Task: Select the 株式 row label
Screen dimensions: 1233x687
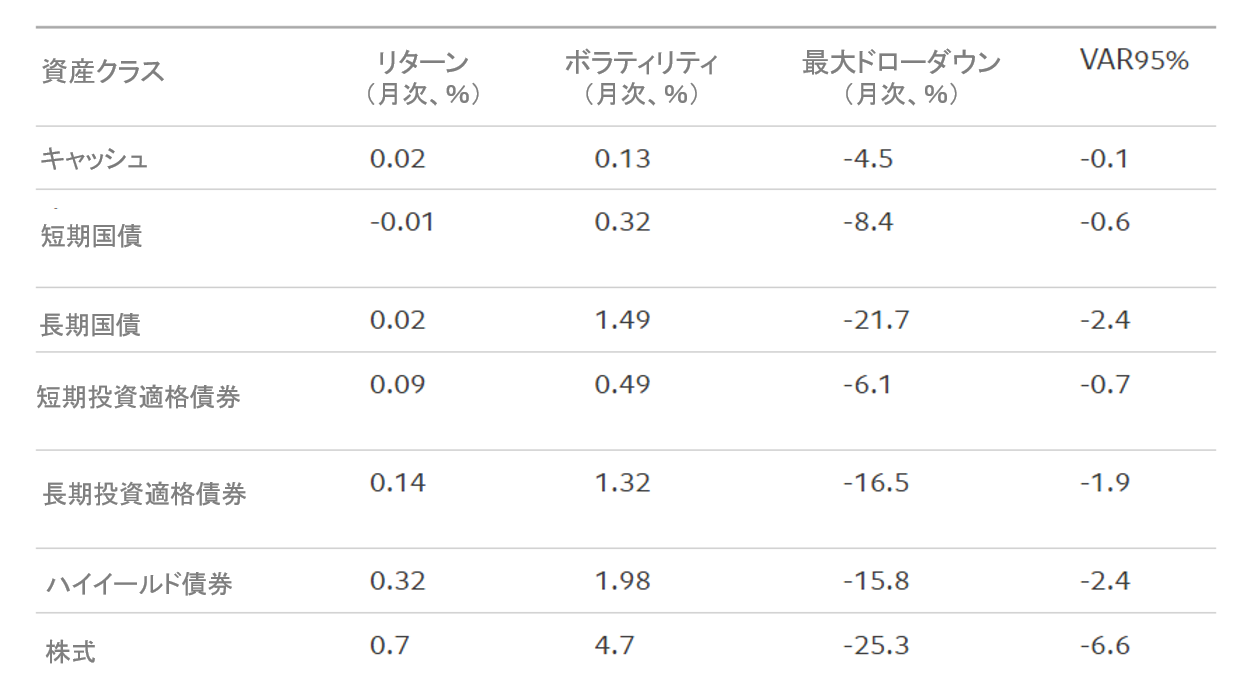Action: tap(71, 653)
